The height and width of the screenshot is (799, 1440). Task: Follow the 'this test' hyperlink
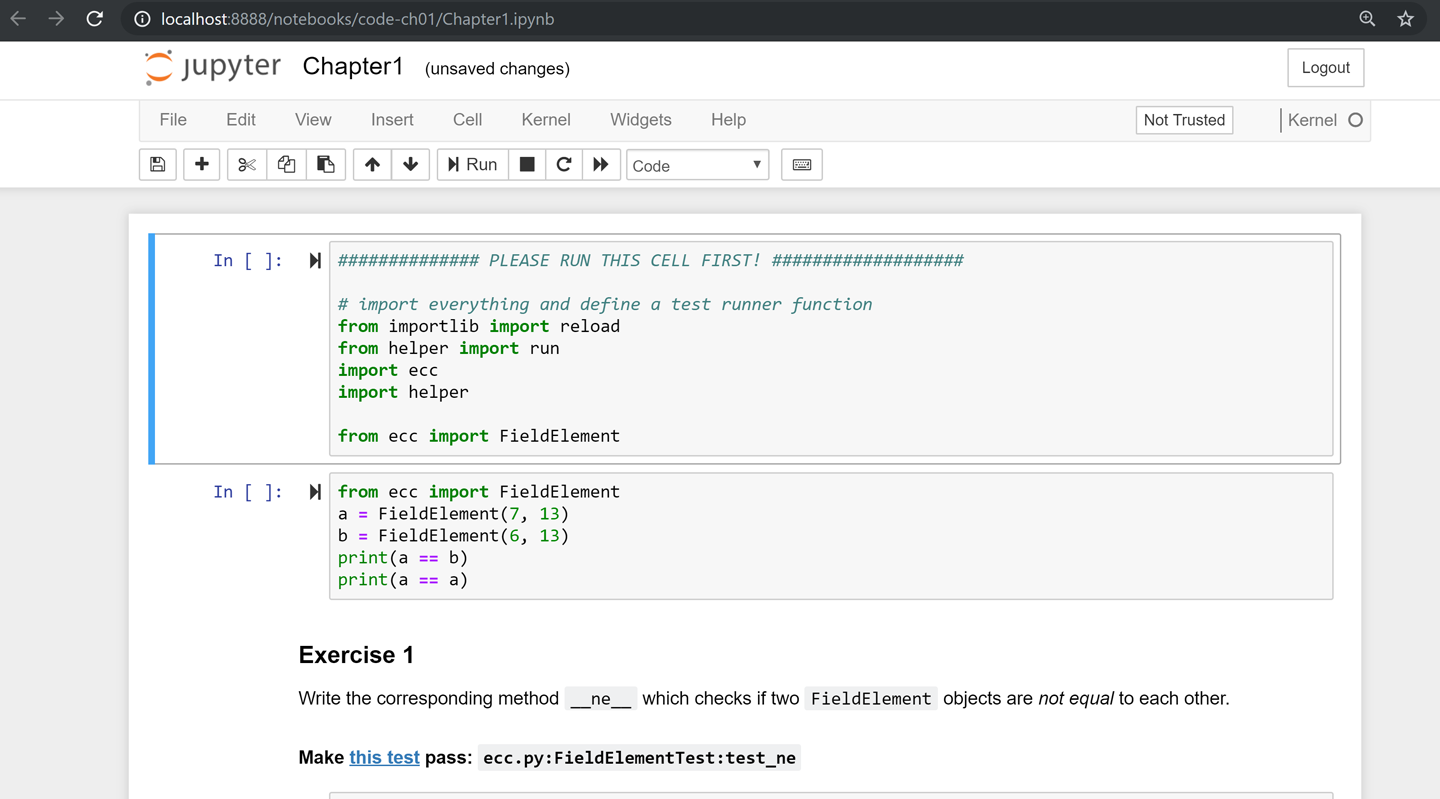(x=384, y=758)
